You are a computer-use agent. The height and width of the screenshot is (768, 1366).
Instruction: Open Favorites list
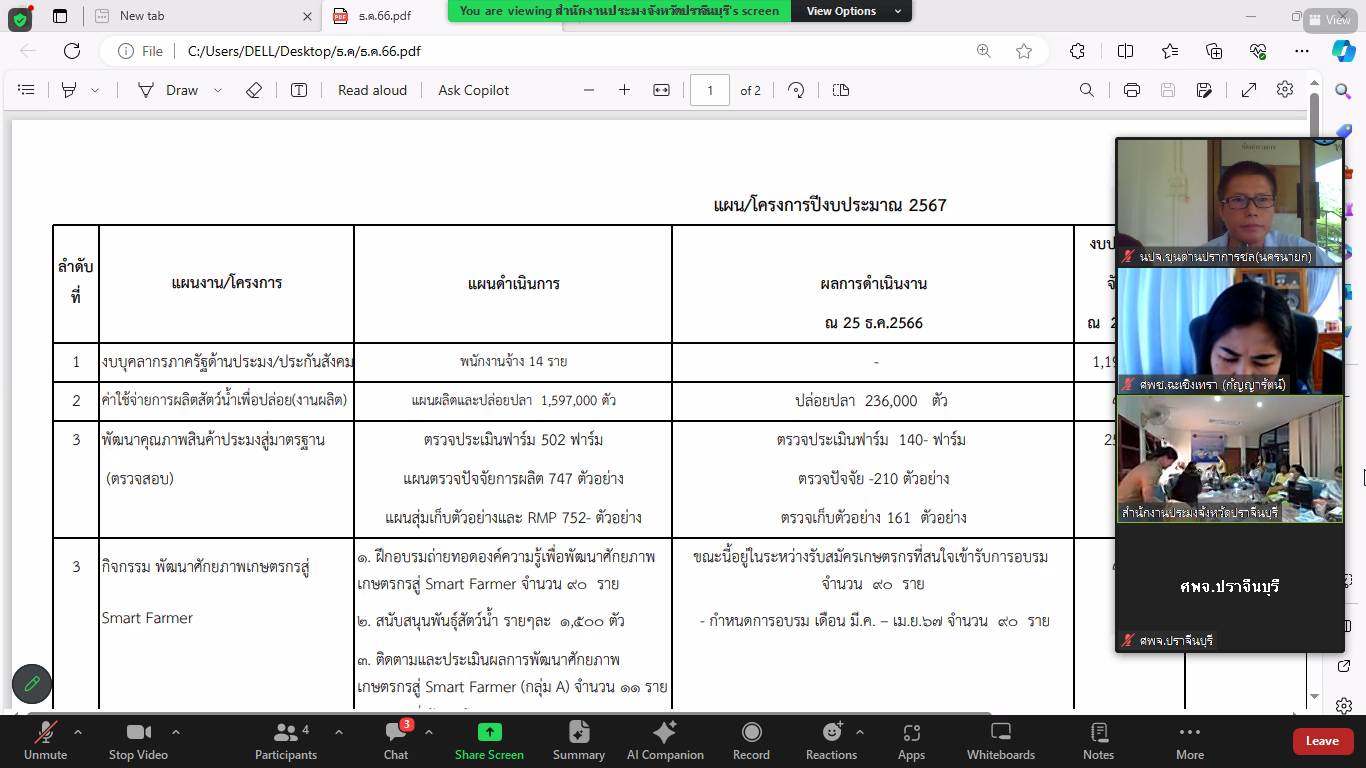(x=1170, y=51)
